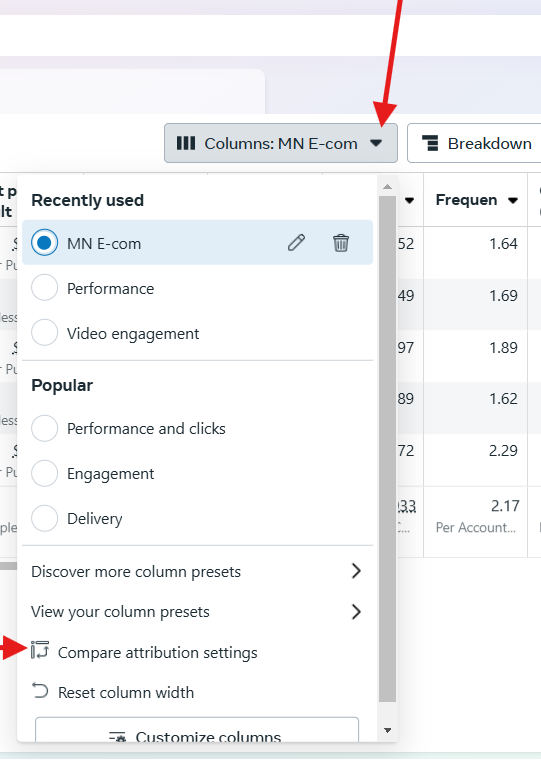
Task: Select the Engagement radio button
Action: (45, 473)
